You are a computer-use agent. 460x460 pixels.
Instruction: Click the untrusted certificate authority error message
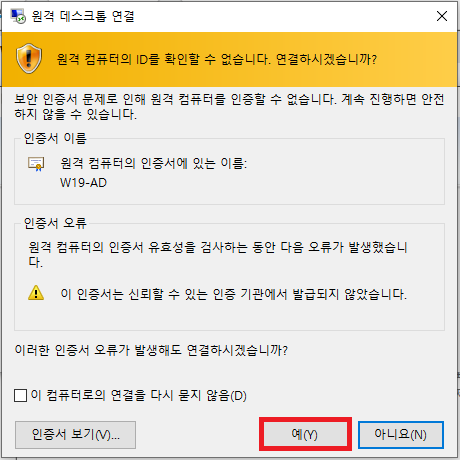pos(233,294)
